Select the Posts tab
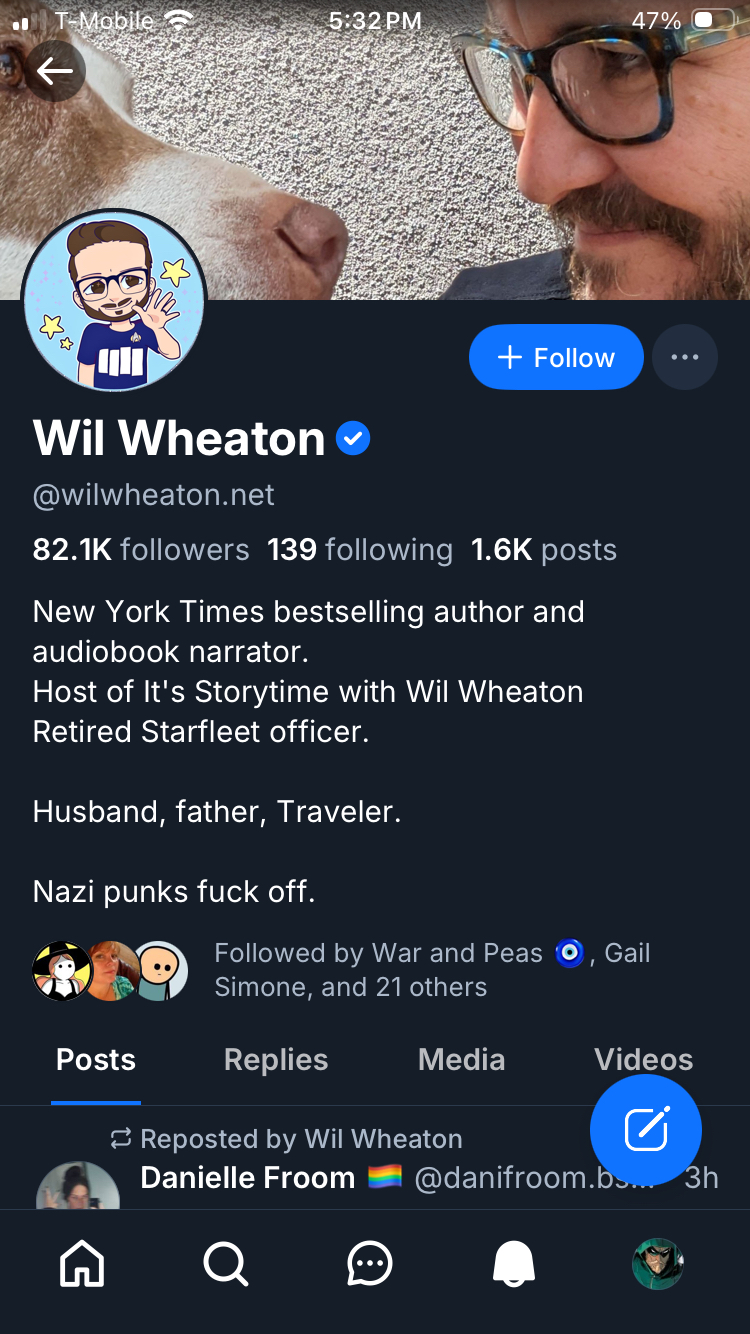Viewport: 750px width, 1334px height. tap(96, 1060)
